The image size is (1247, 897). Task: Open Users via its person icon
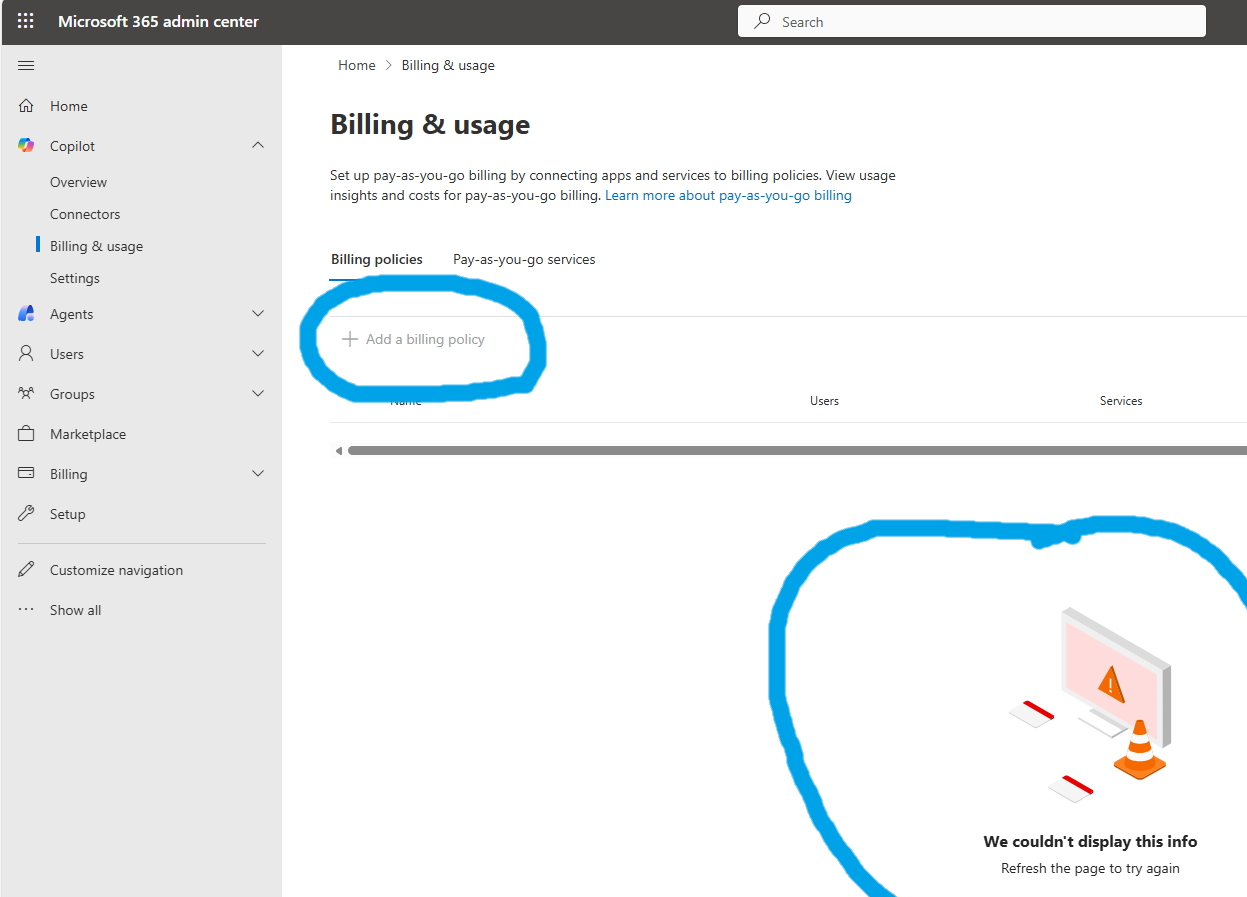[25, 353]
